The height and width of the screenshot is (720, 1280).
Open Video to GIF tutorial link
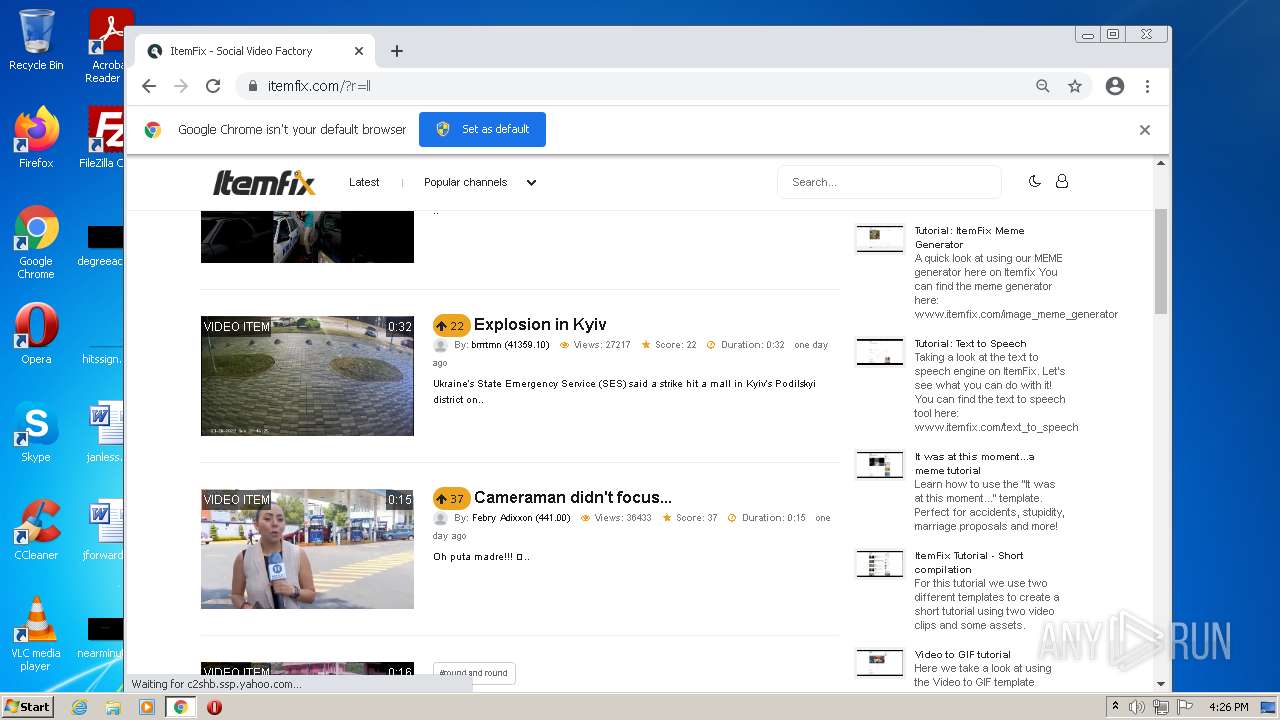click(962, 654)
